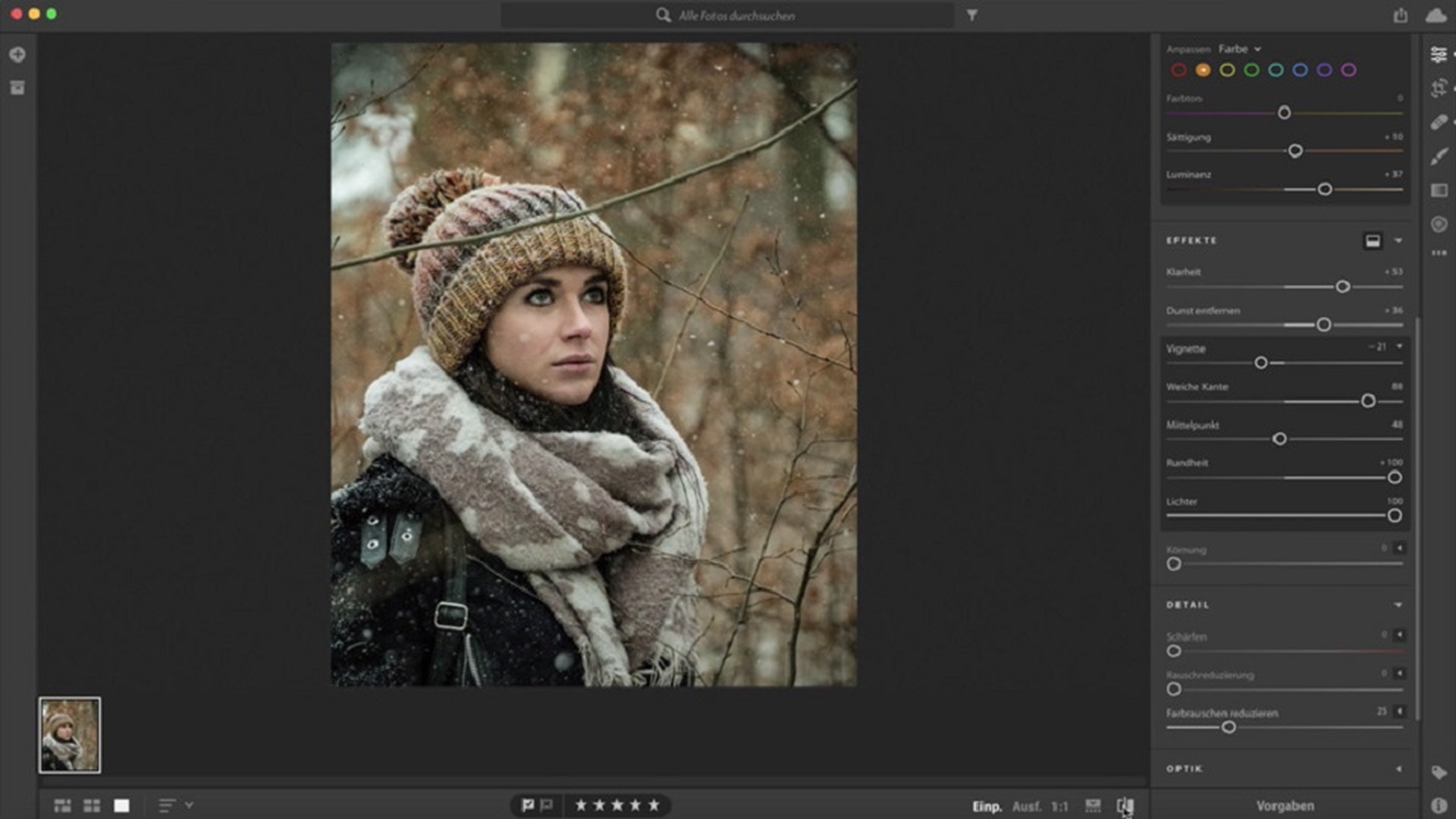The image size is (1456, 819).
Task: Switch to 1:1 zoom view
Action: click(x=1059, y=806)
